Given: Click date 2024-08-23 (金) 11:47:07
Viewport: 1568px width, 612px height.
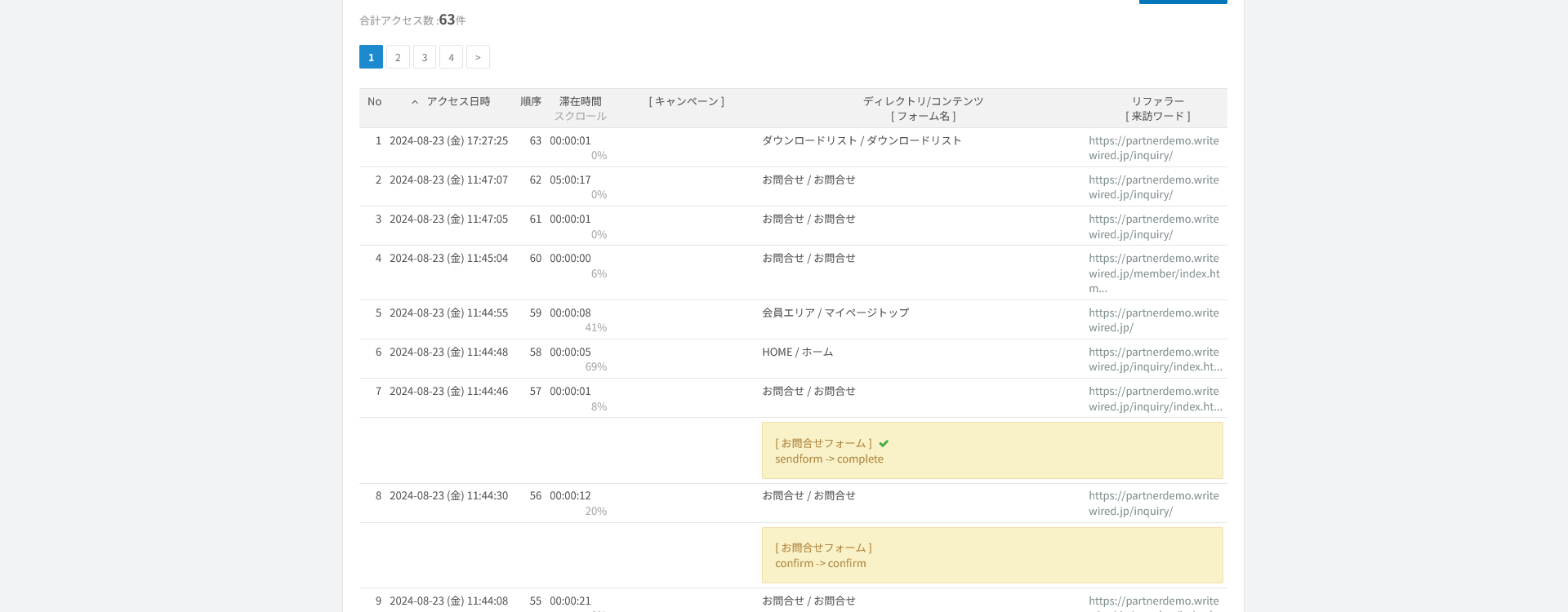Looking at the screenshot, I should tap(448, 180).
